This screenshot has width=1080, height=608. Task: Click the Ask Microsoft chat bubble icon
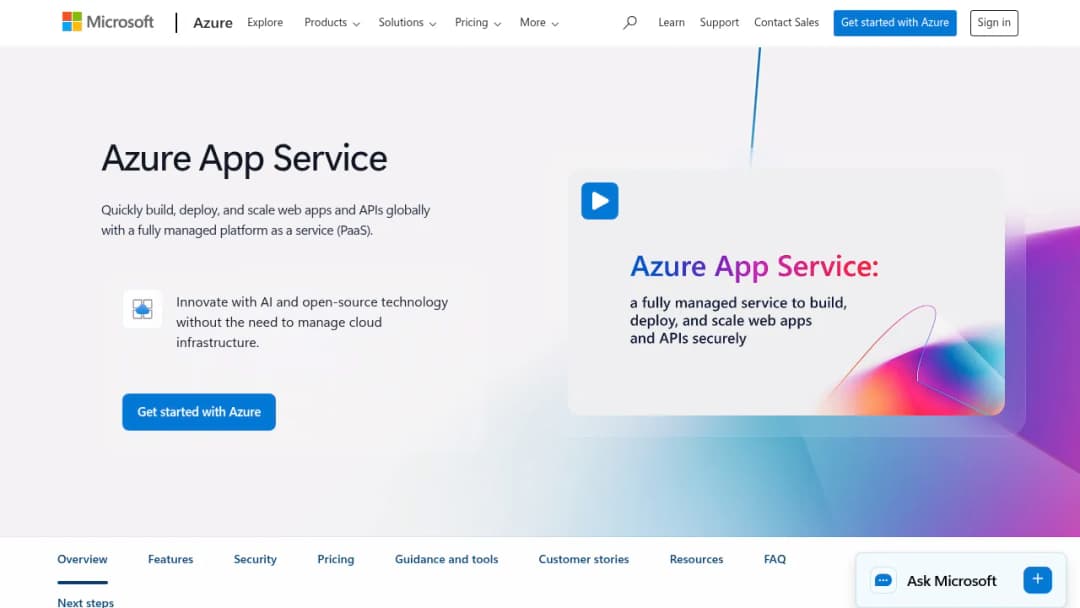(x=883, y=580)
